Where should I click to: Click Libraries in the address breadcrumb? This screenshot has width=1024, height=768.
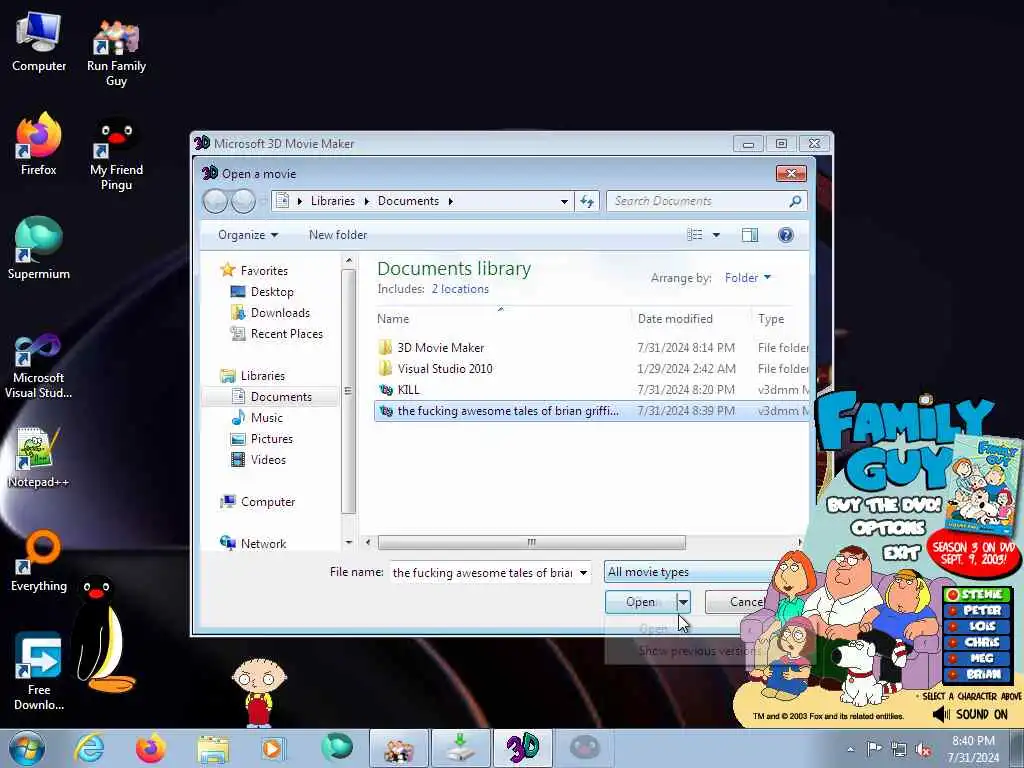(x=332, y=201)
